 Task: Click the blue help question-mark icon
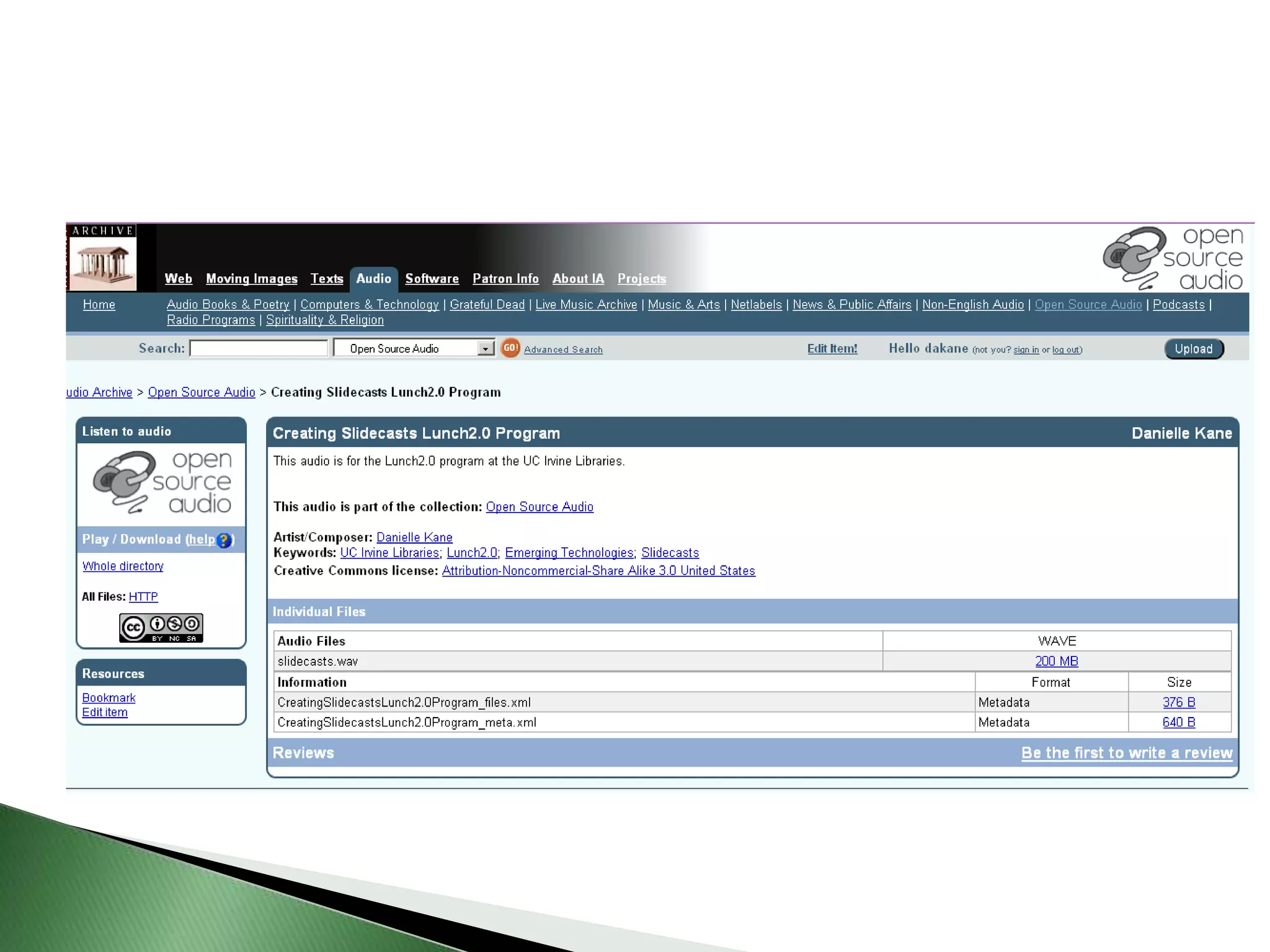(224, 540)
